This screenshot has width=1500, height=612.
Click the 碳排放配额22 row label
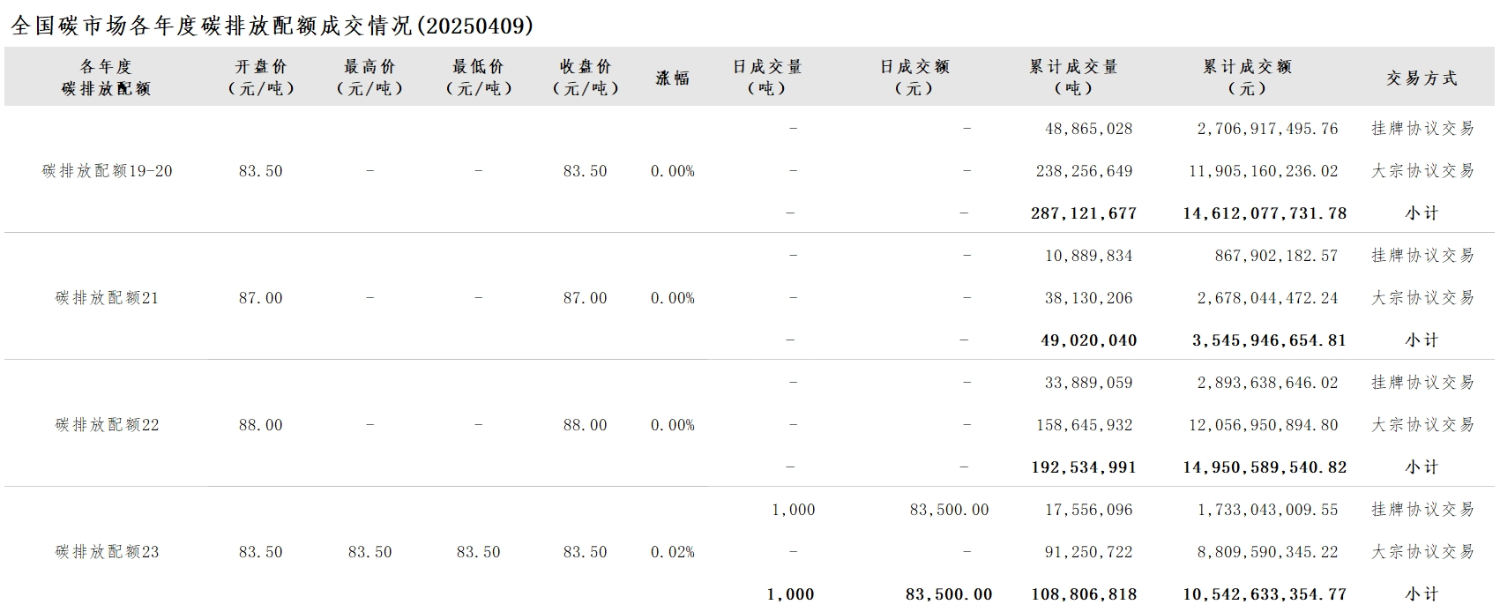click(107, 425)
